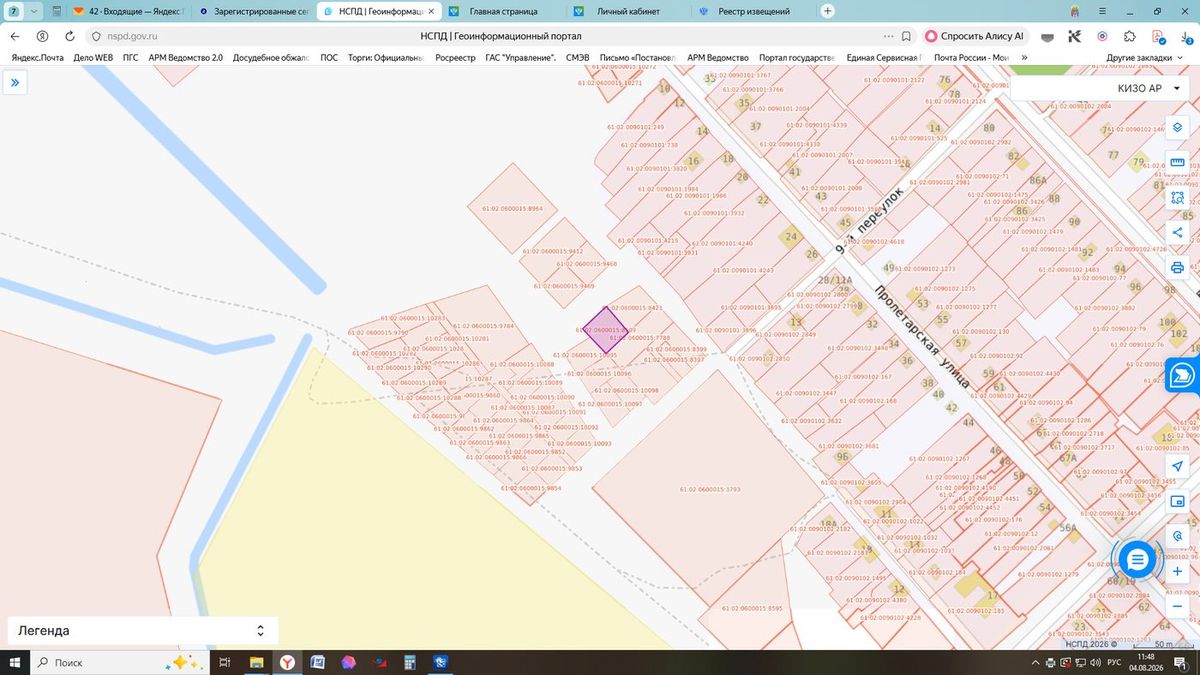Select the highlighted purple parcel
This screenshot has height=675, width=1200.
pos(604,329)
